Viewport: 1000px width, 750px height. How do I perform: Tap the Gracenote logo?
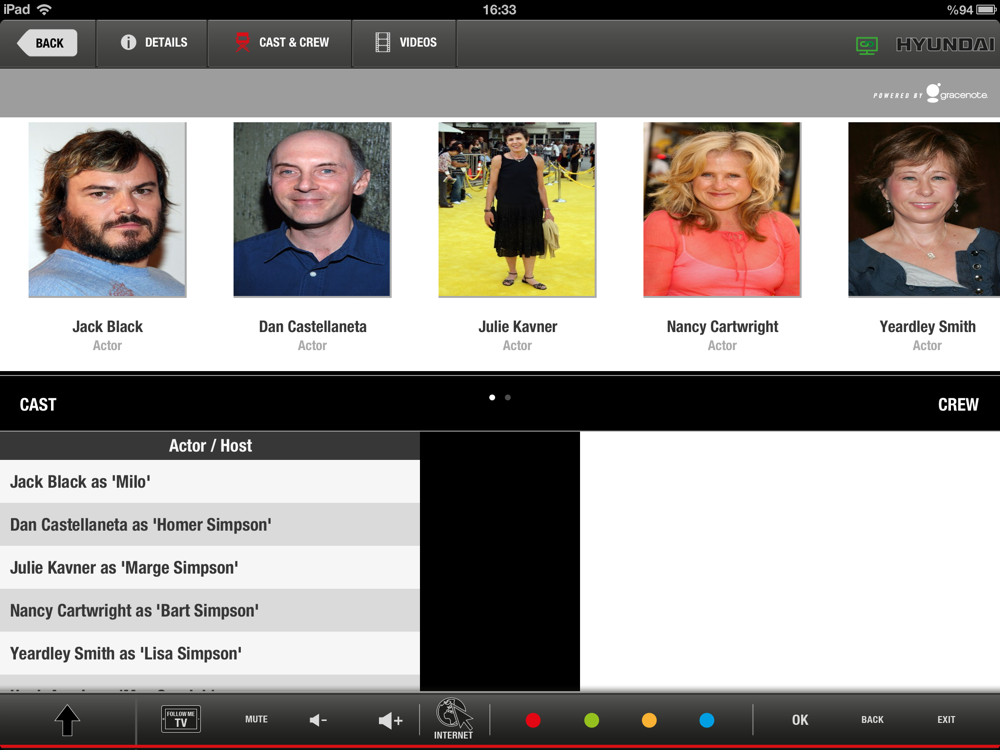[x=930, y=94]
